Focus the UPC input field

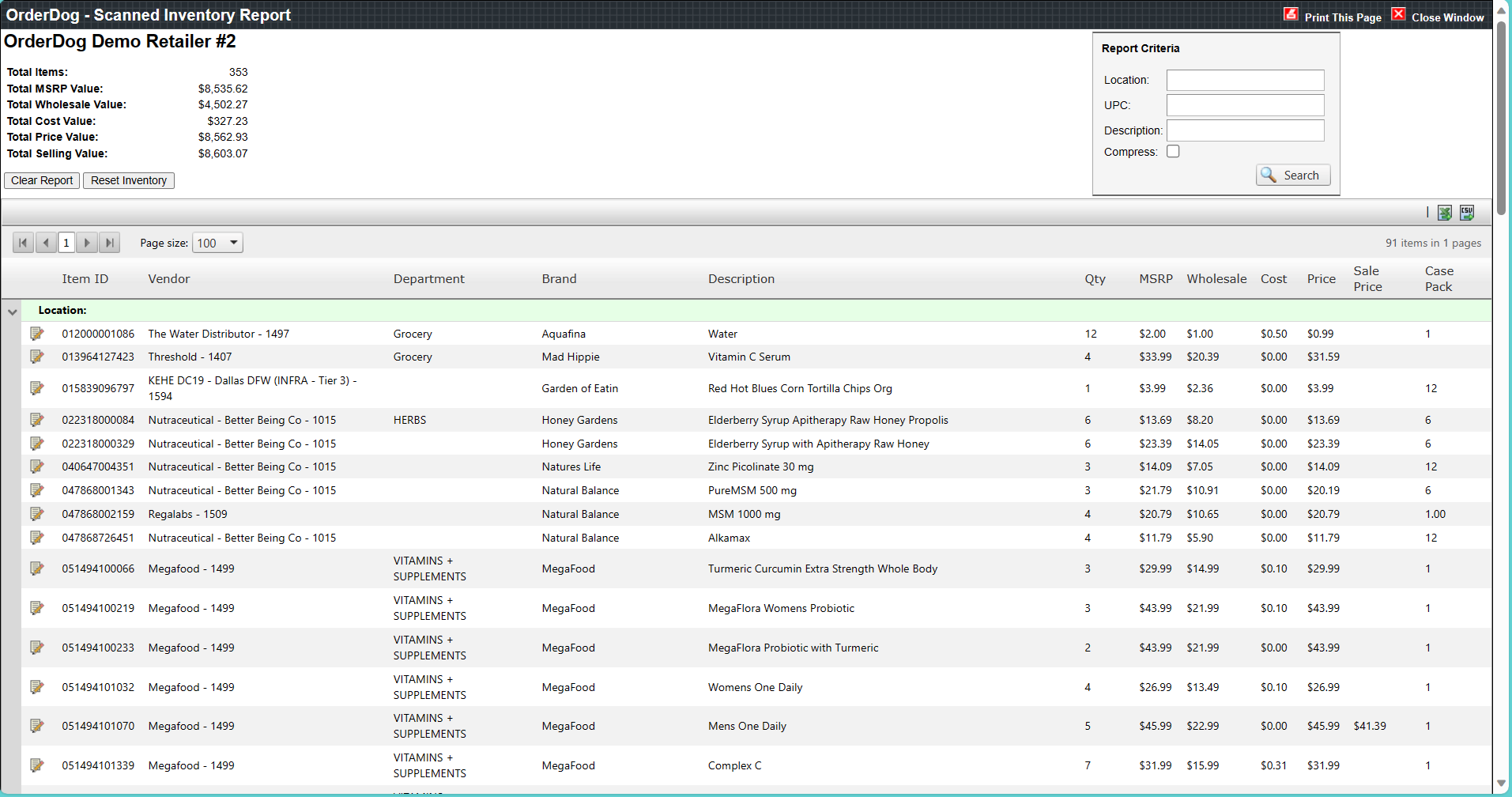point(1246,105)
